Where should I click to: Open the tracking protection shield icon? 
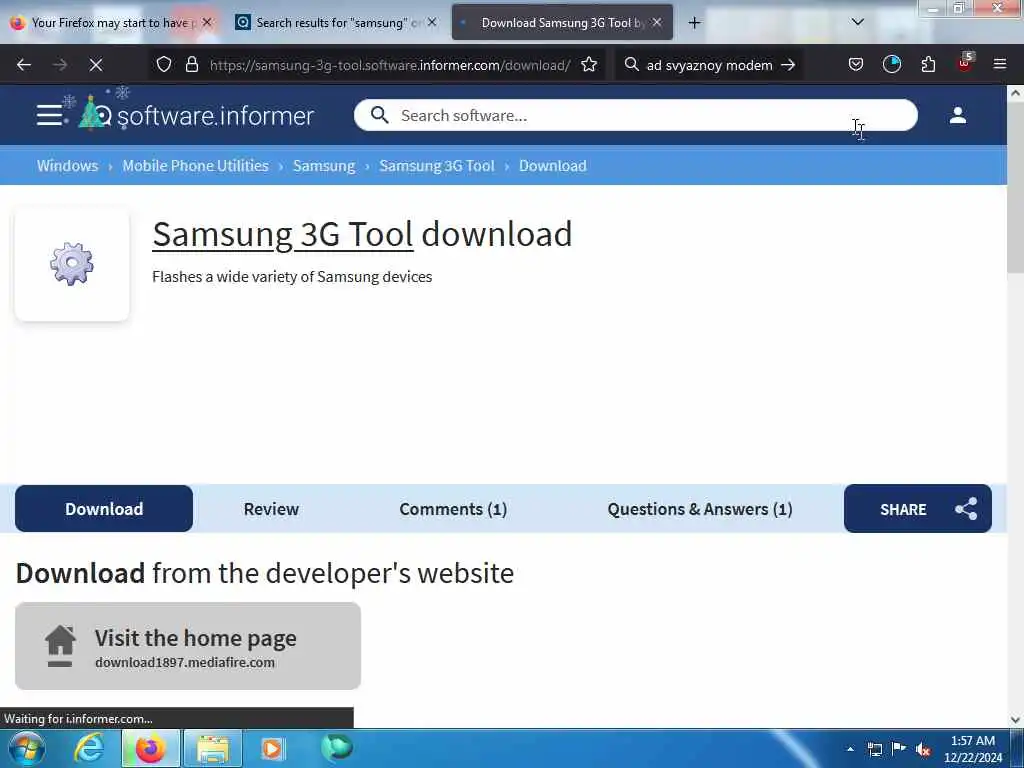coord(164,65)
